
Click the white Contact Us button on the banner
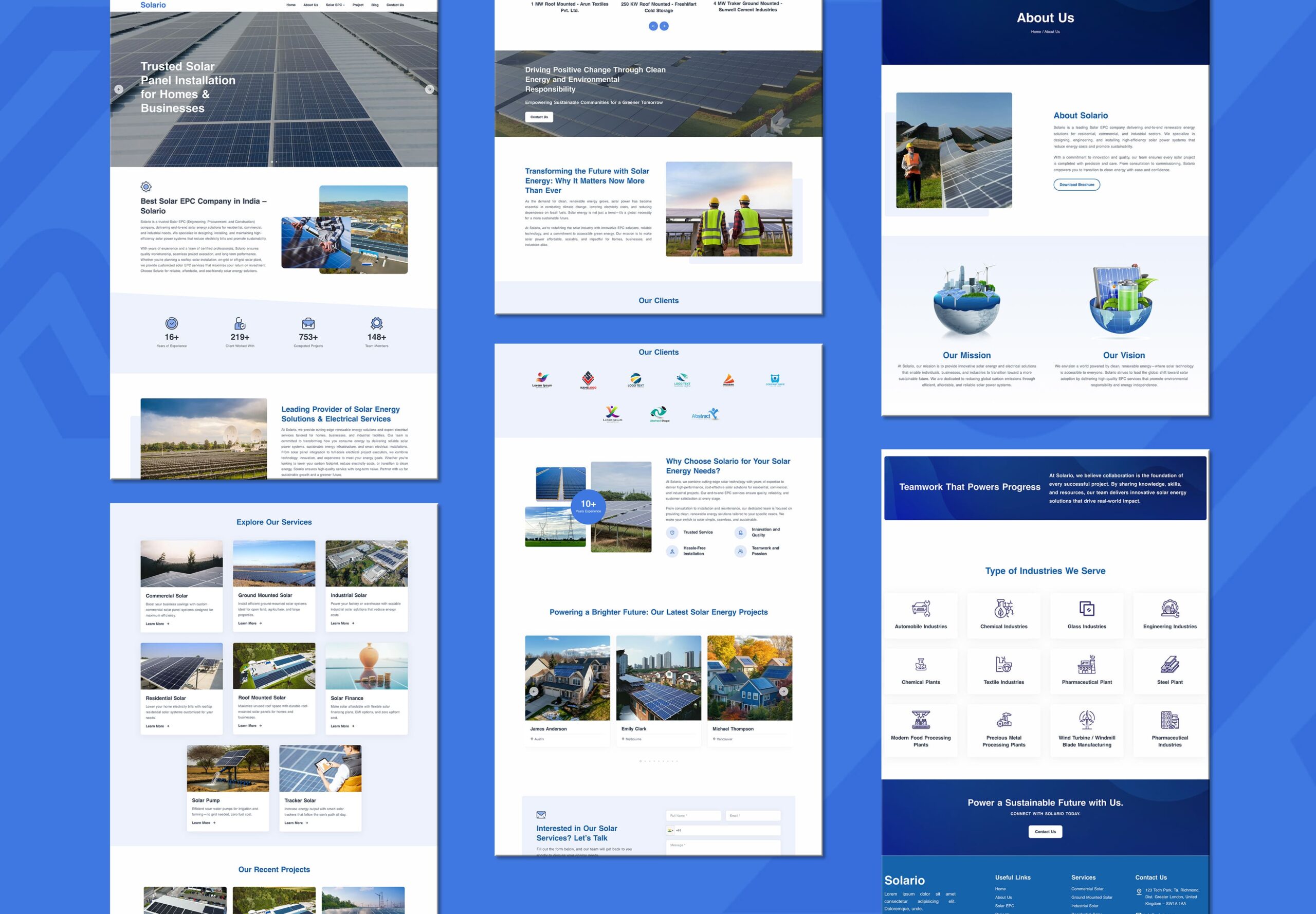[539, 117]
